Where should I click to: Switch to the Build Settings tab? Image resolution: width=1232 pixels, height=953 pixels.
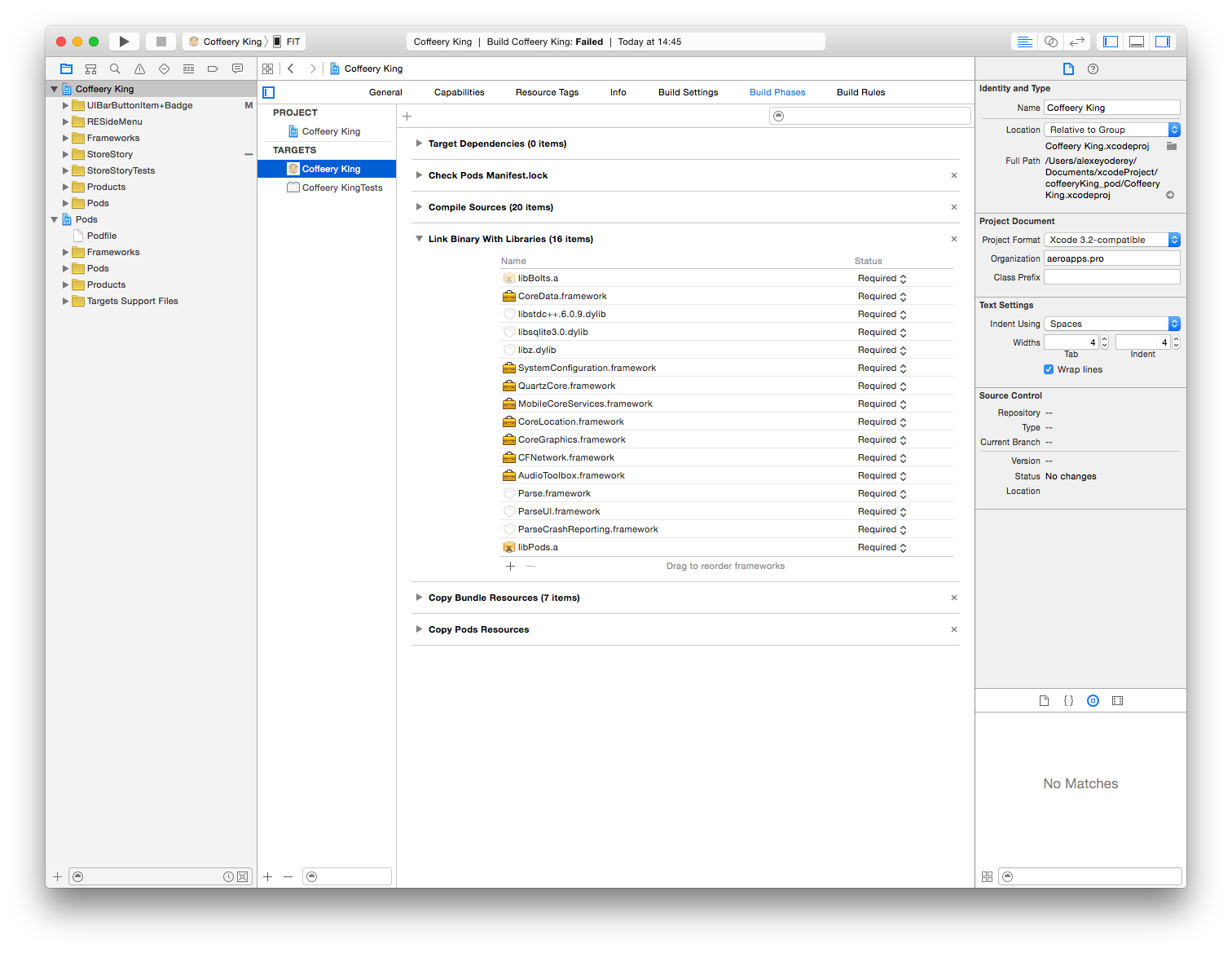(x=689, y=93)
